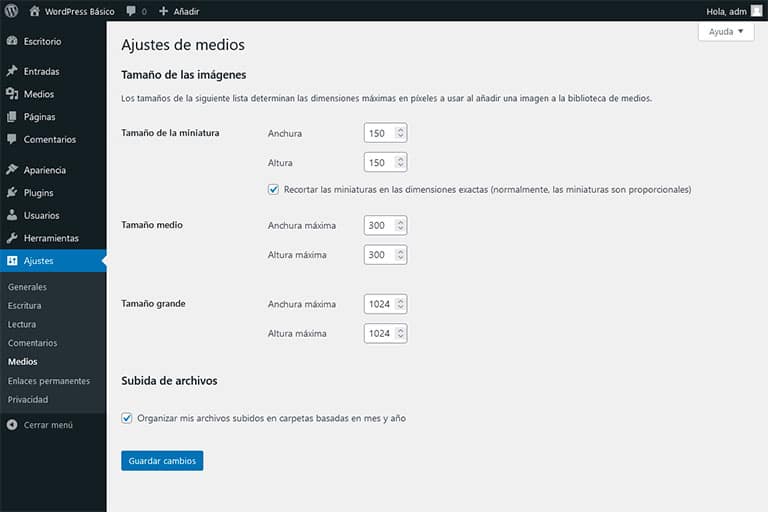Image resolution: width=768 pixels, height=512 pixels.
Task: Go to Enlaces permanentes submenu
Action: click(x=49, y=381)
